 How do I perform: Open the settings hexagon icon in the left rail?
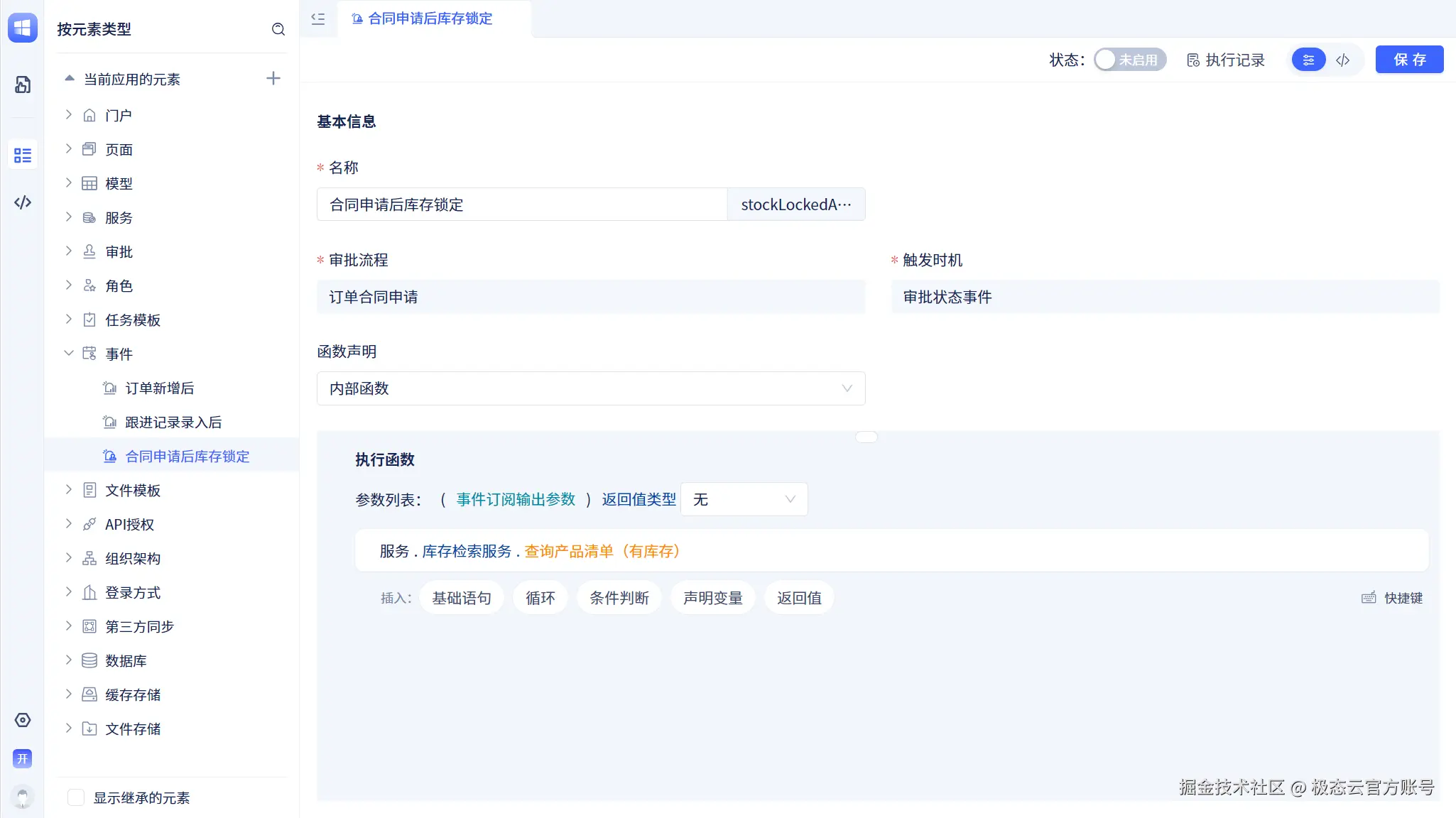click(x=23, y=720)
